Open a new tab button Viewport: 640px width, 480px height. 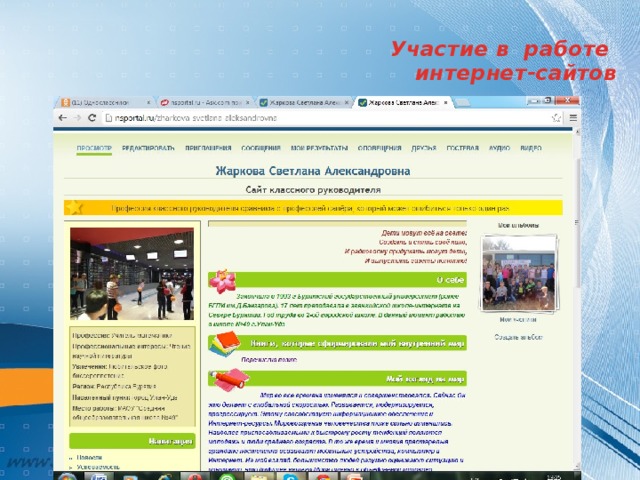pos(462,103)
